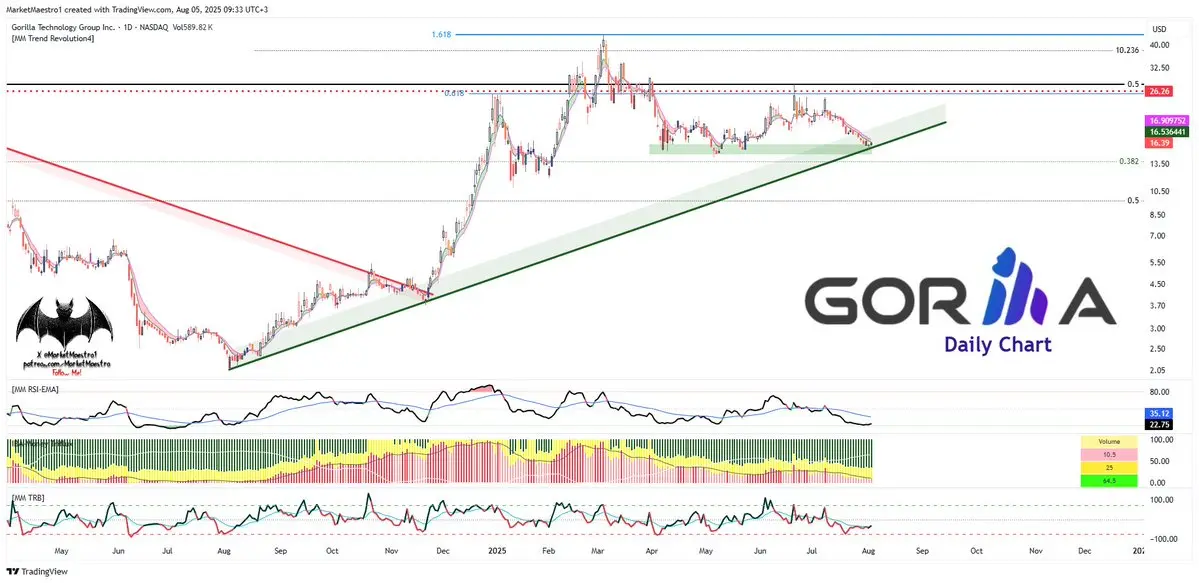
Task: Click the 2.50 price axis tick
Action: (1159, 349)
